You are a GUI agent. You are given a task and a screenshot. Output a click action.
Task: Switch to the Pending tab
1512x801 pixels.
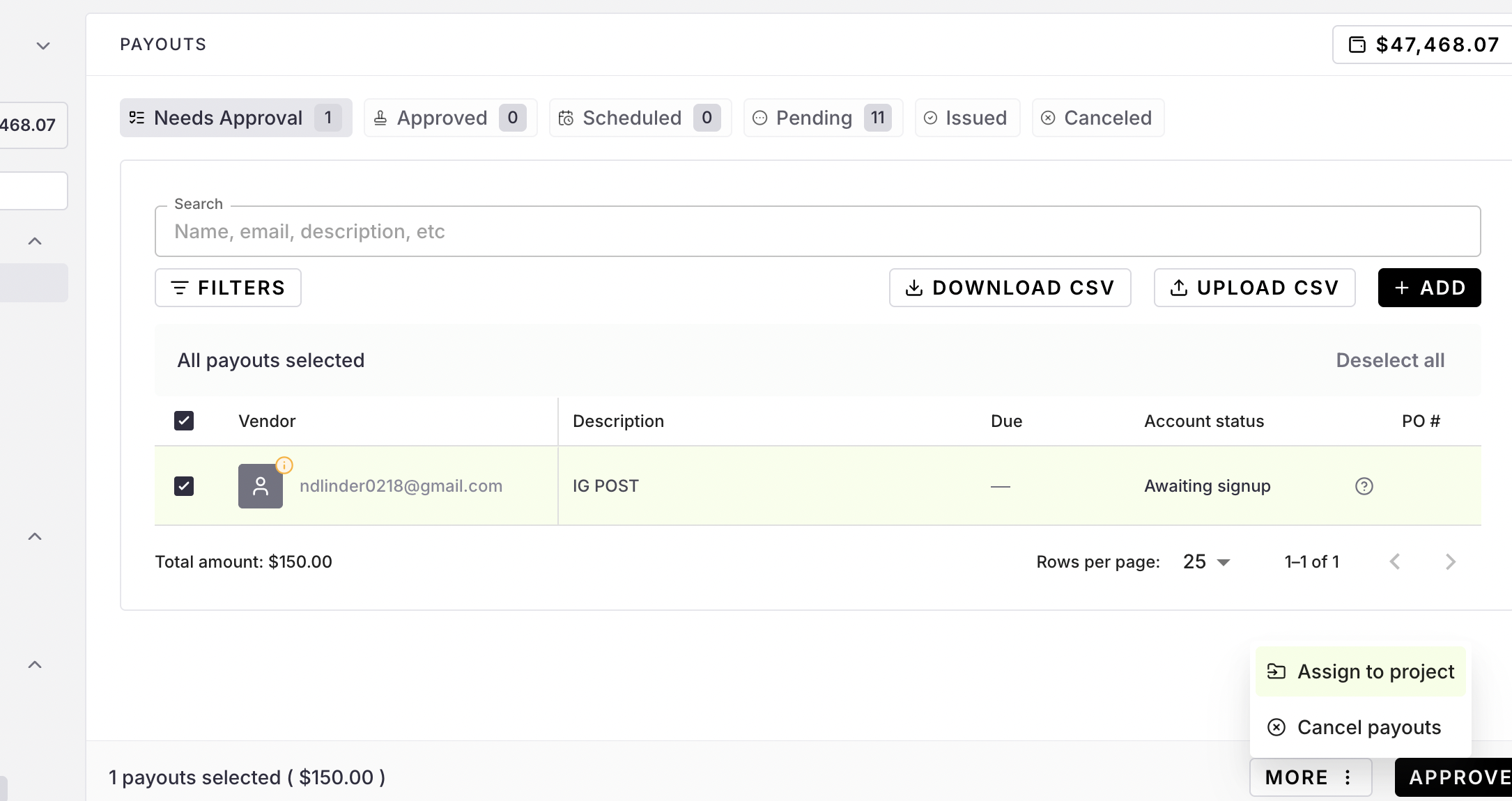pos(823,118)
